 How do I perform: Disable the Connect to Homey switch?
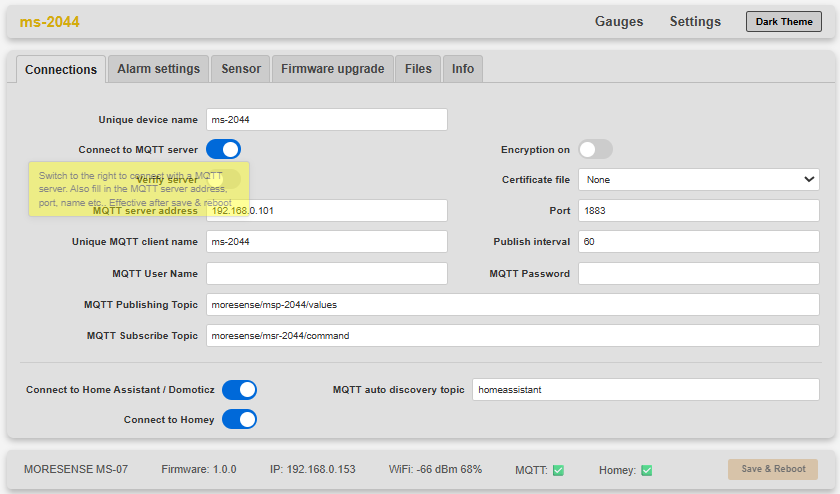[x=239, y=419]
